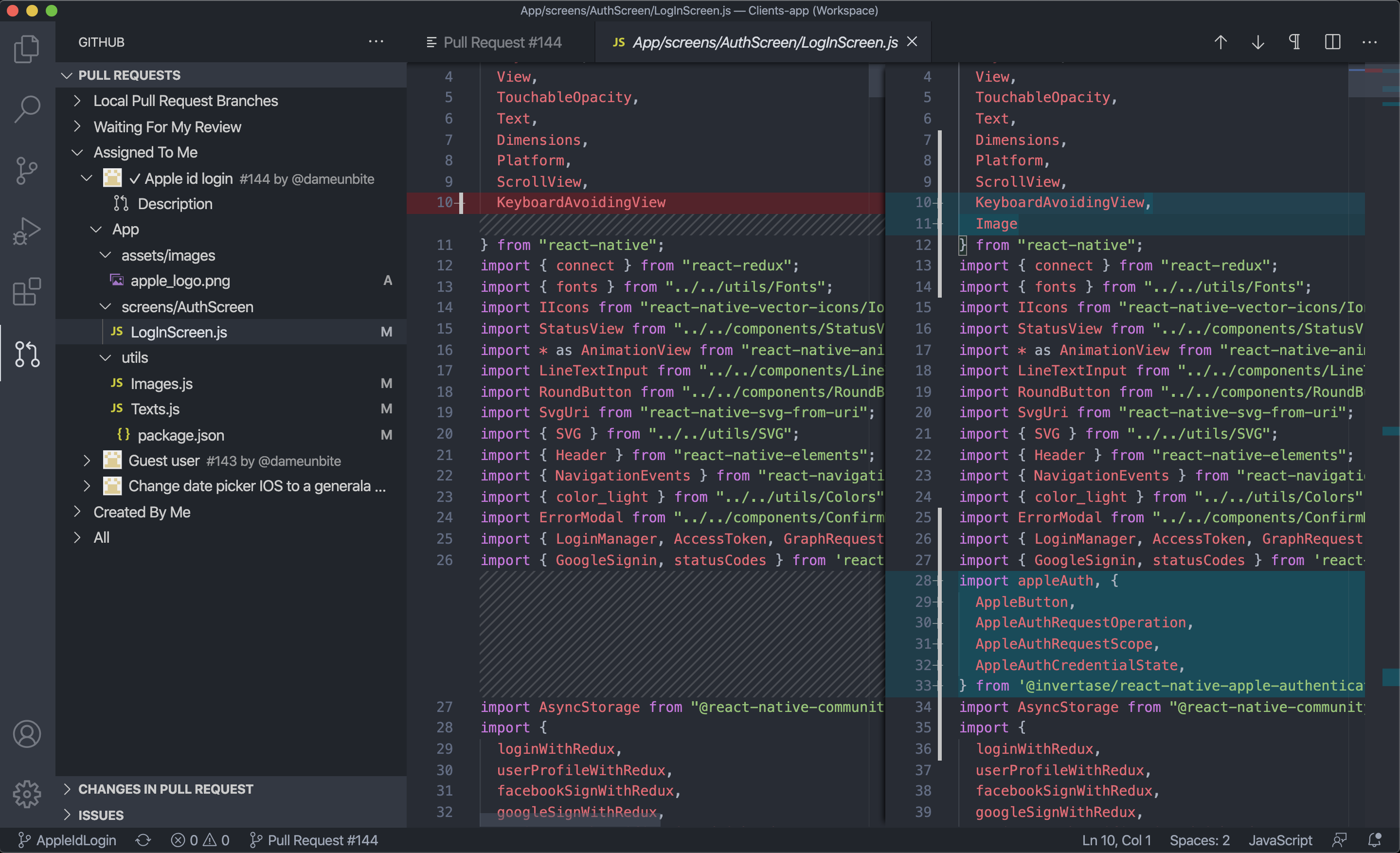This screenshot has width=1400, height=853.
Task: Select the GitHub Pull Requests activity icon
Action: pos(27,354)
